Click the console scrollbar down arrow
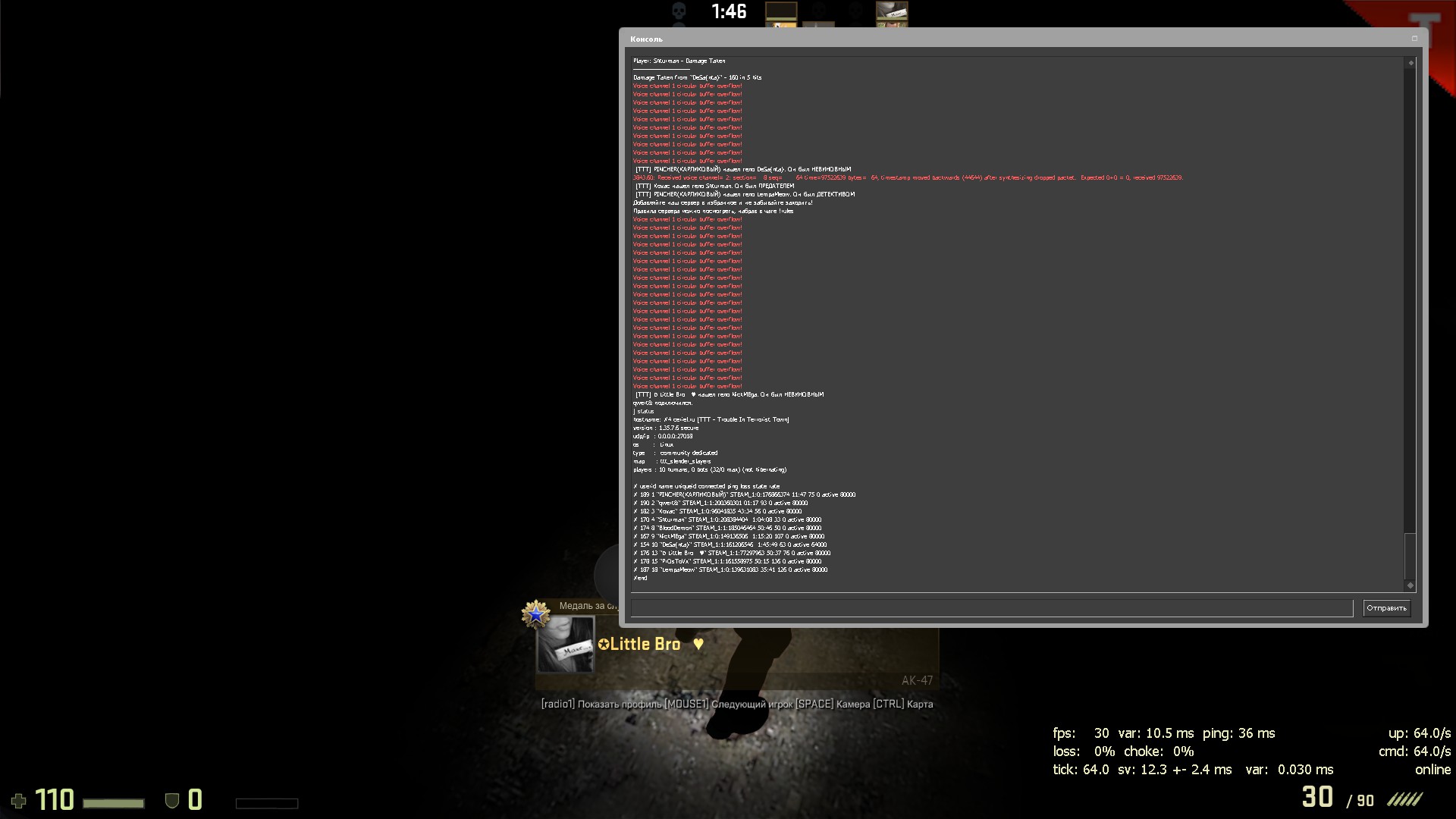This screenshot has height=819, width=1456. [x=1410, y=585]
